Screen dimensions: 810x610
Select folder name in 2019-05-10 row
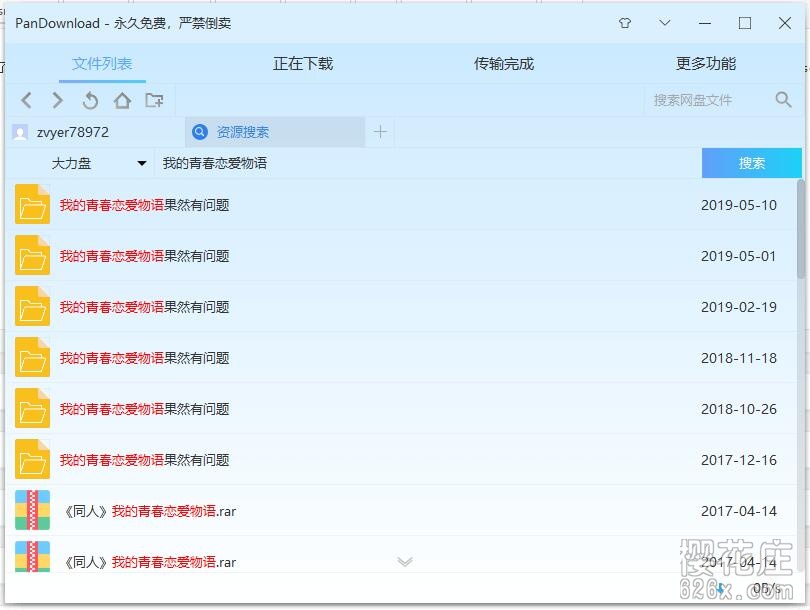click(x=144, y=205)
